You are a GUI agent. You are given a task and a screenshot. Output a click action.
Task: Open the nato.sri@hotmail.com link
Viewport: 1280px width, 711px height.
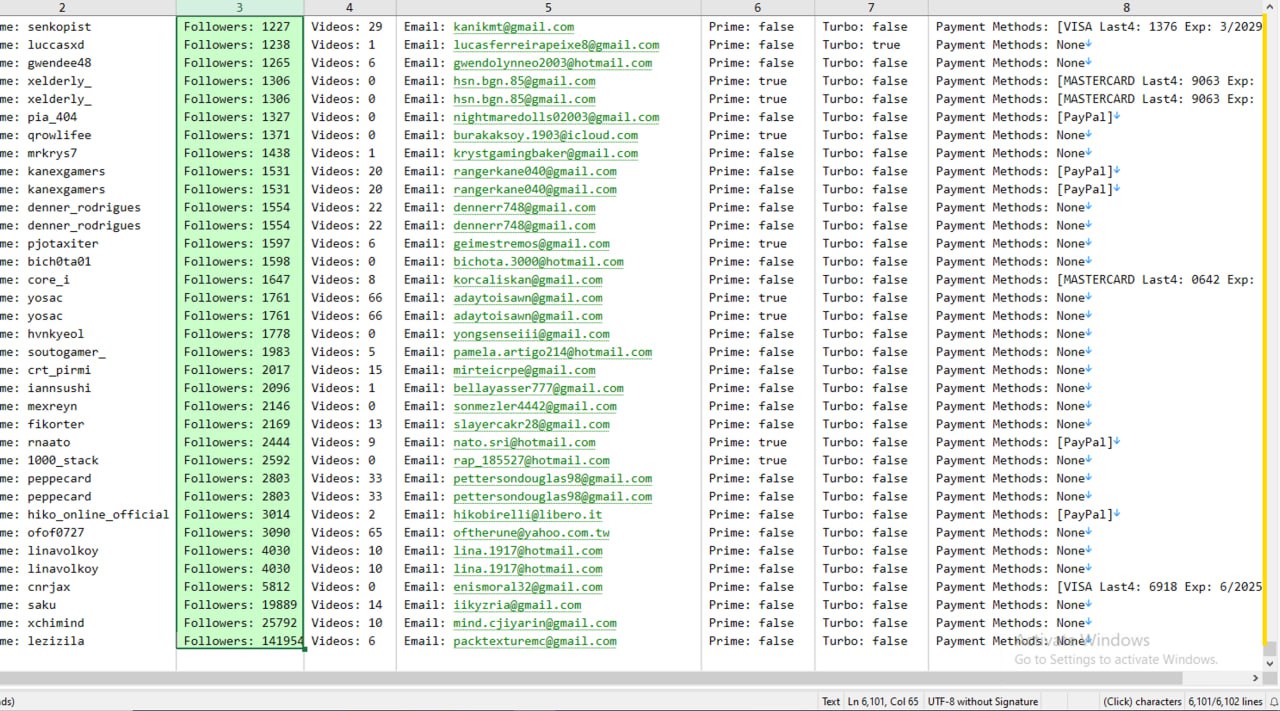pos(524,442)
